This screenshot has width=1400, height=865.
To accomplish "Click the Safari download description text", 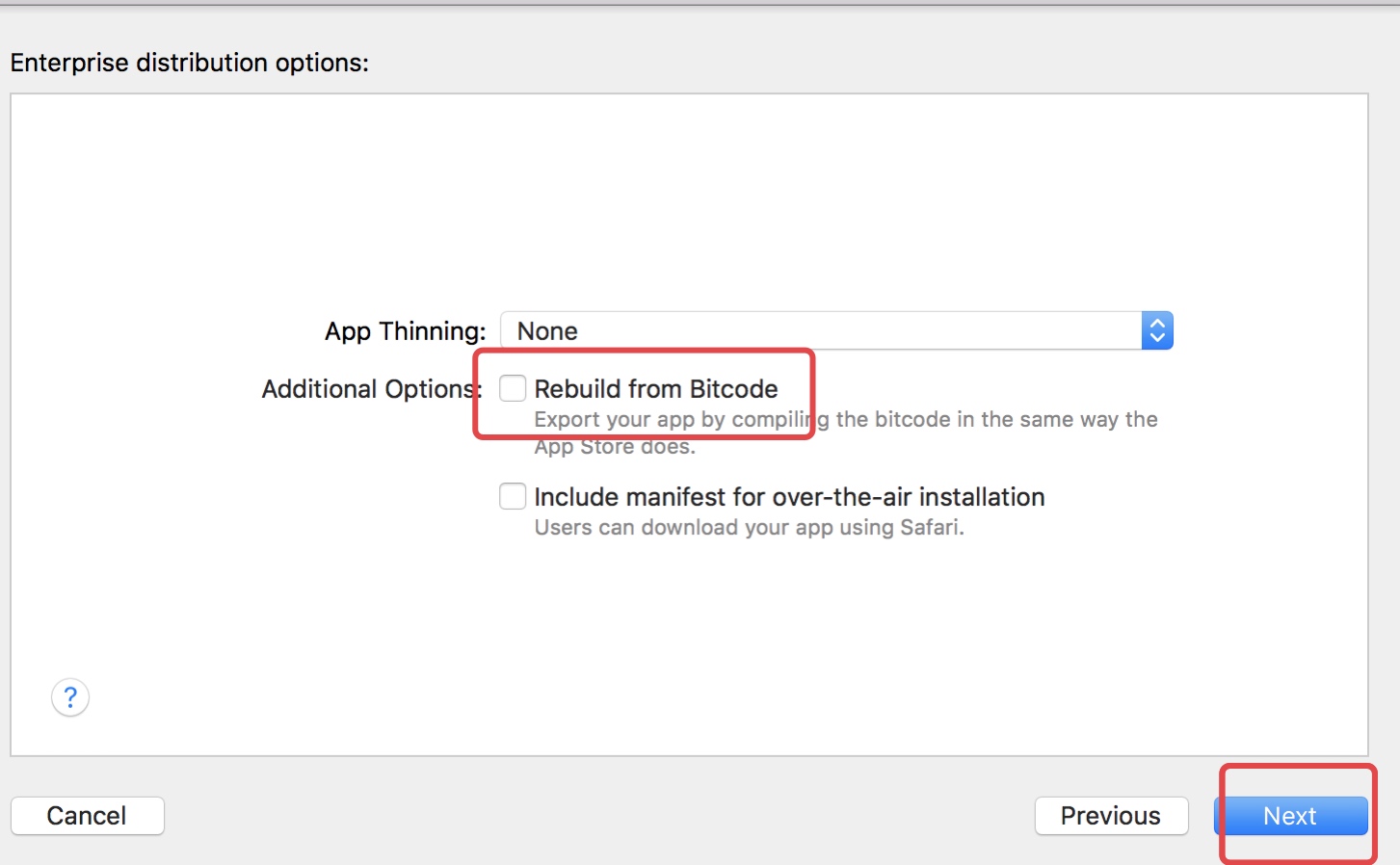I will pos(749,528).
